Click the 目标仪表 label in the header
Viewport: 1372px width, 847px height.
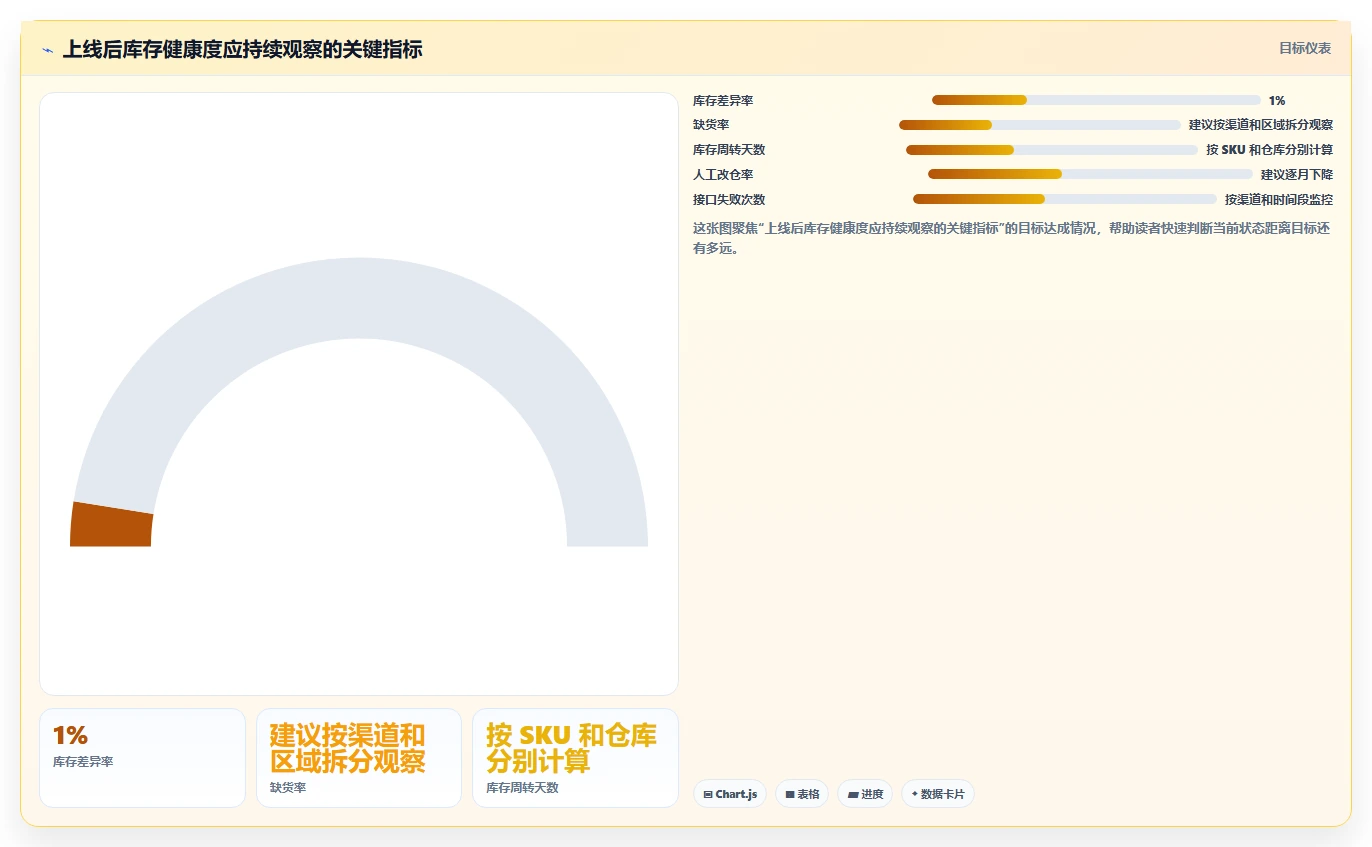1305,48
